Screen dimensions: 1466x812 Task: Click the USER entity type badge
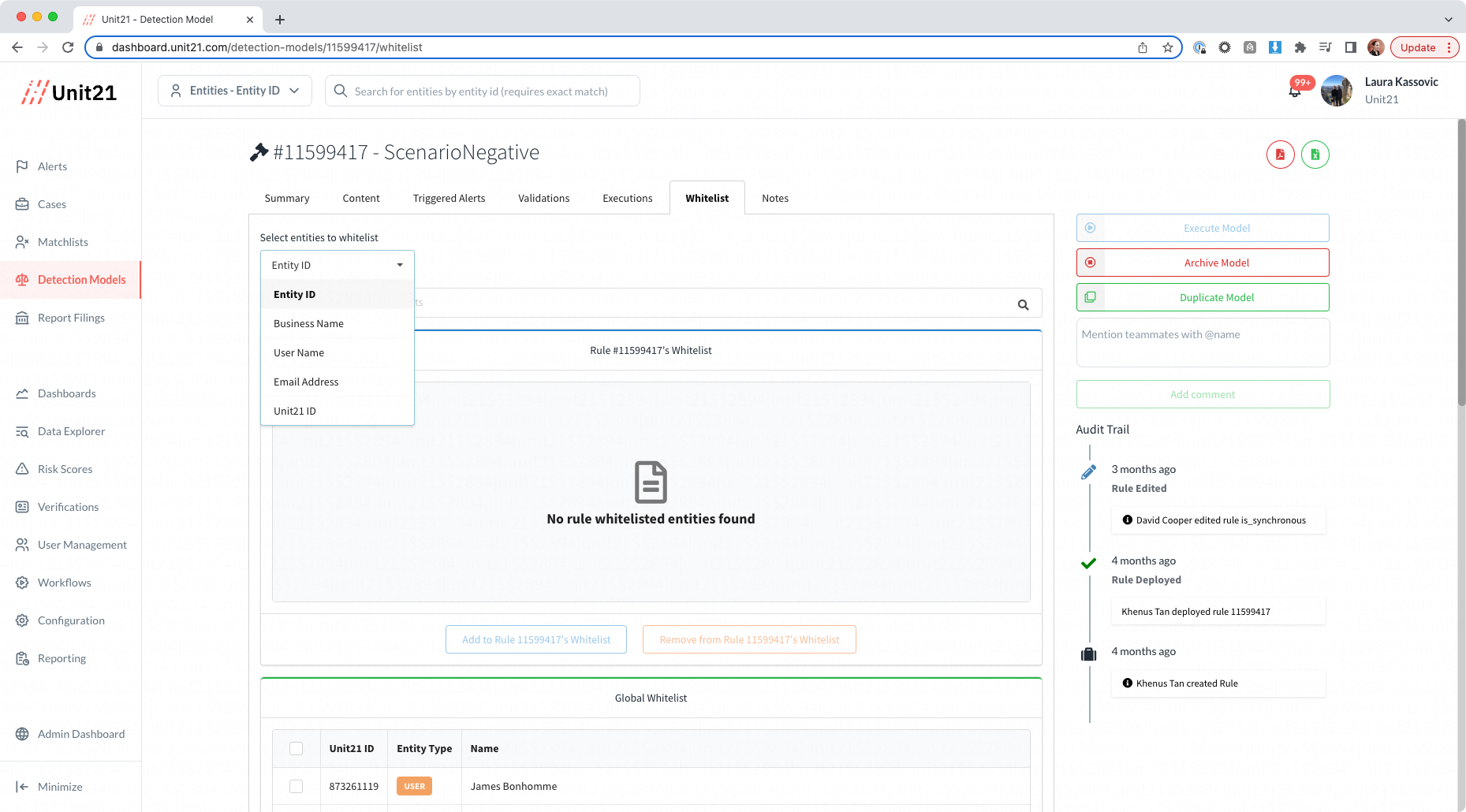pos(414,786)
